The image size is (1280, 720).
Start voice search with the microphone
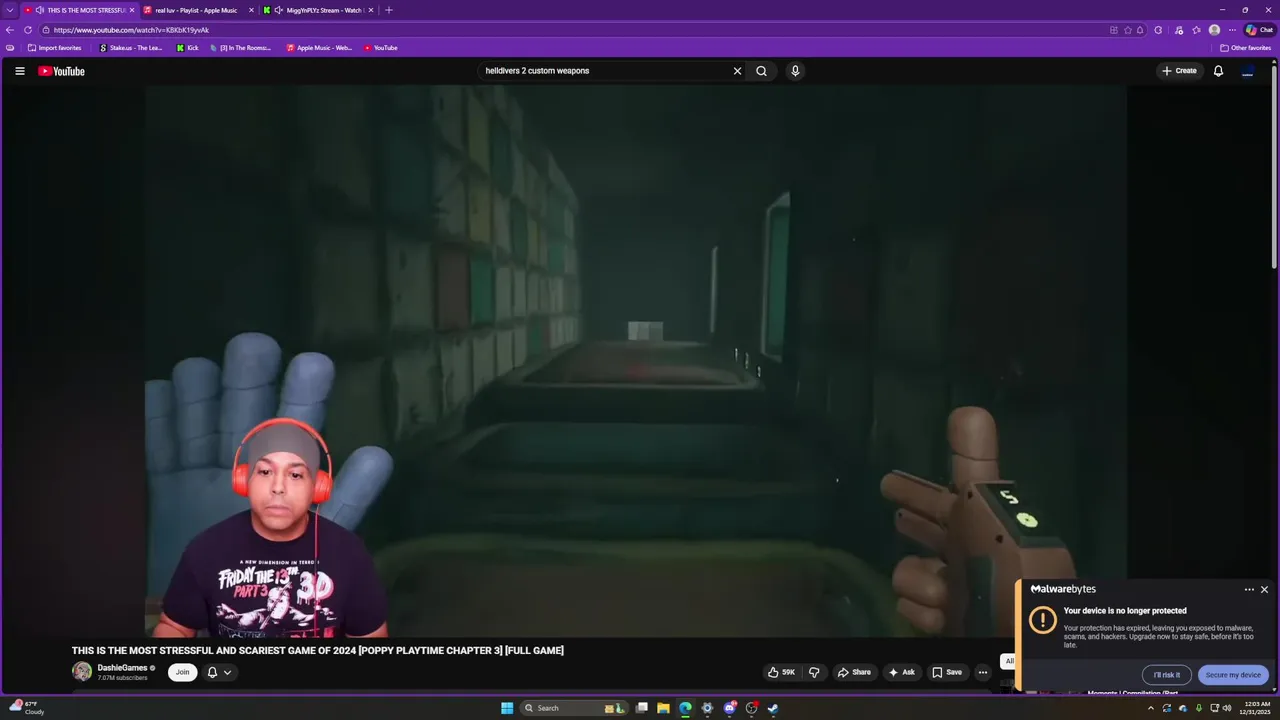click(x=795, y=71)
